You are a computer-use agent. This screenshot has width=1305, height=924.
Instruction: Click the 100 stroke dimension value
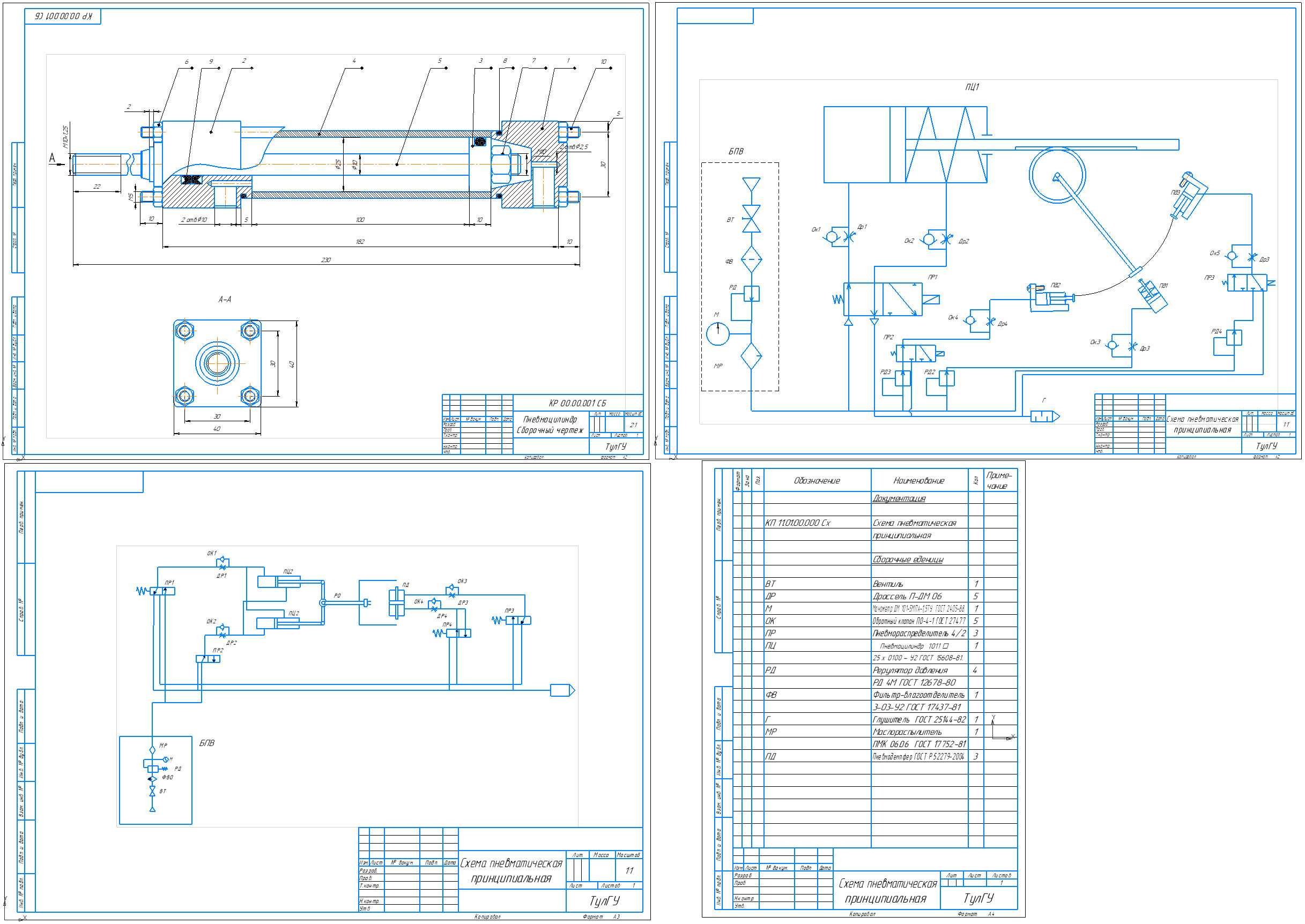click(360, 220)
